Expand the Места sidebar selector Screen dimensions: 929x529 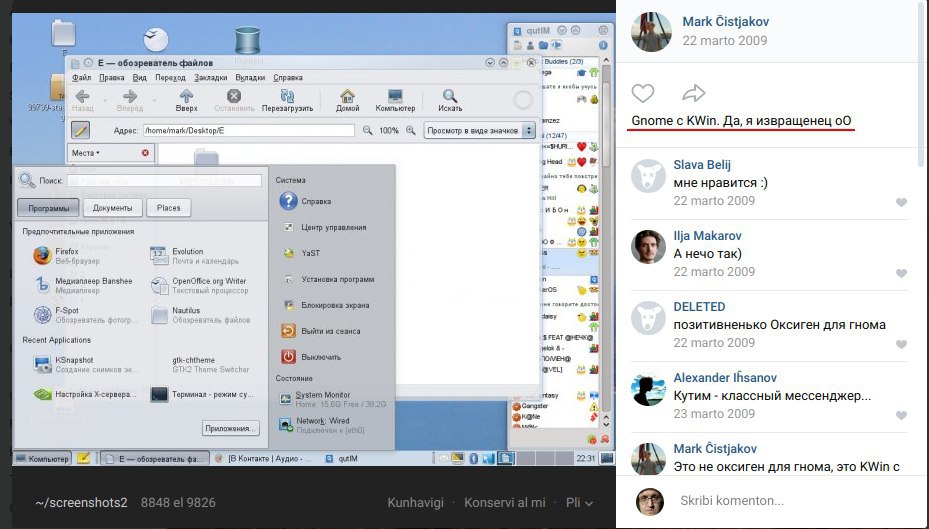pyautogui.click(x=87, y=153)
